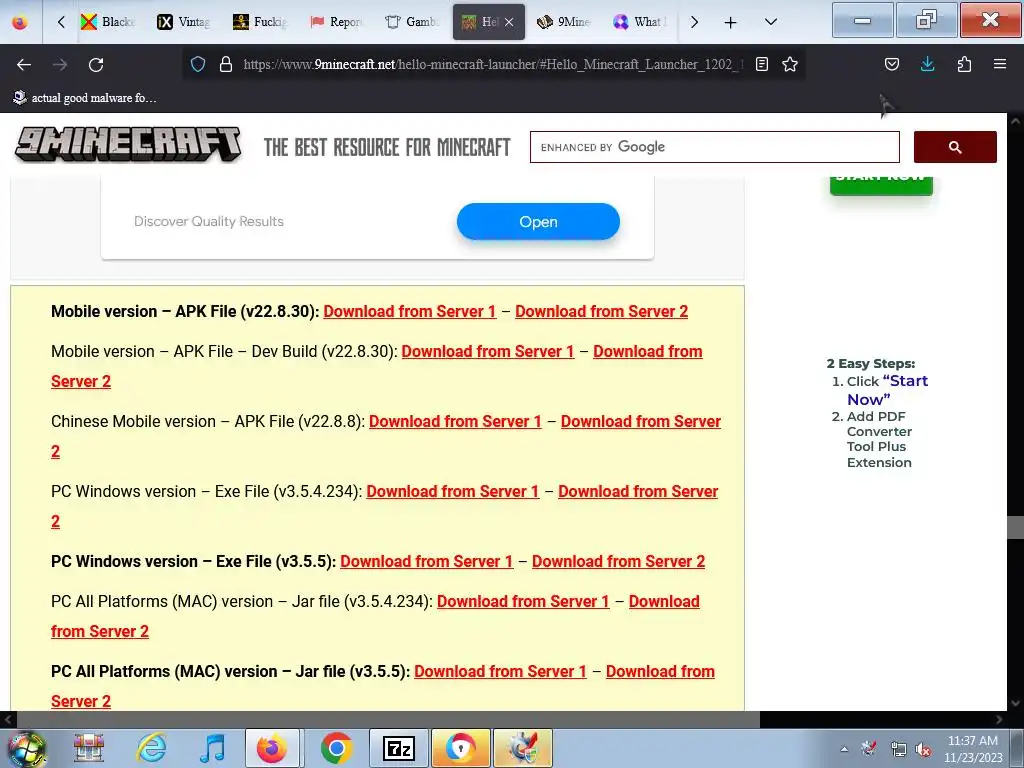Download Windows Exe v3.5.5 from Server 2
Image resolution: width=1024 pixels, height=768 pixels.
[x=618, y=561]
